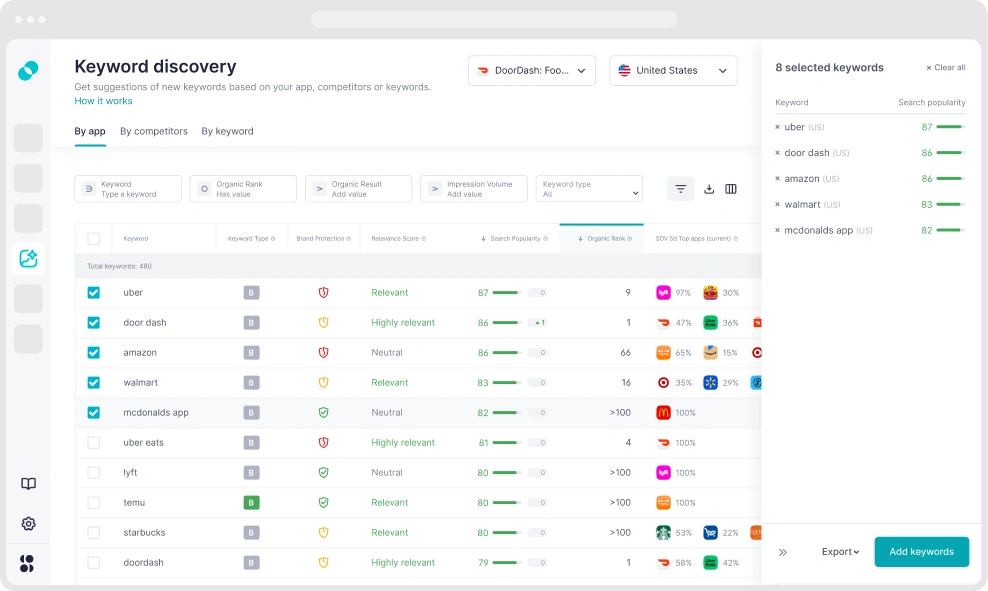Click the Add keywords button
The width and height of the screenshot is (988, 591).
coord(921,552)
